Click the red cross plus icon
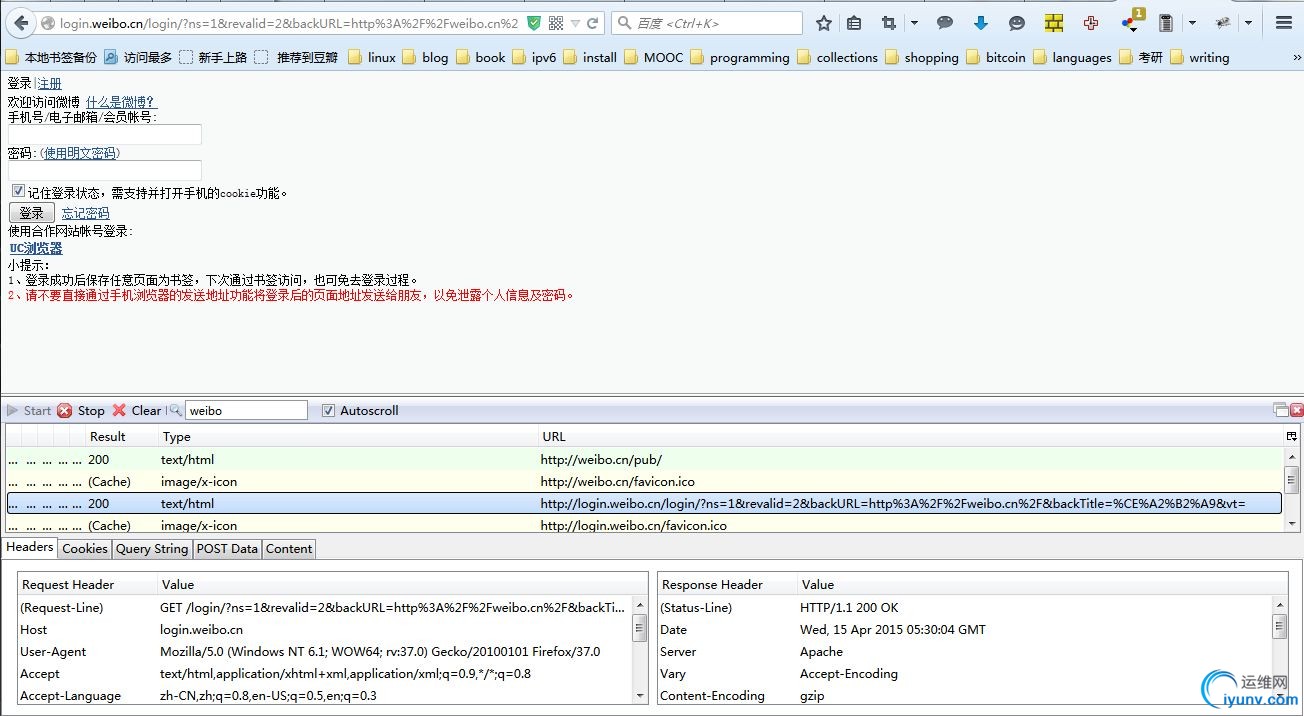Viewport: 1304px width, 716px height. pos(1091,23)
